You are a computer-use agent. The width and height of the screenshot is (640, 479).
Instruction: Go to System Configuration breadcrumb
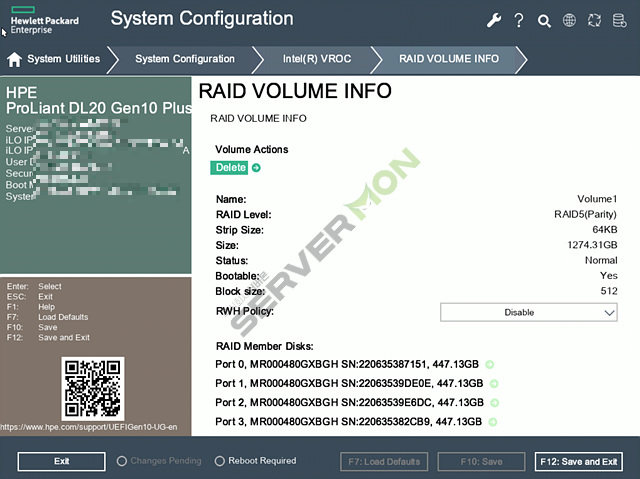coord(185,59)
